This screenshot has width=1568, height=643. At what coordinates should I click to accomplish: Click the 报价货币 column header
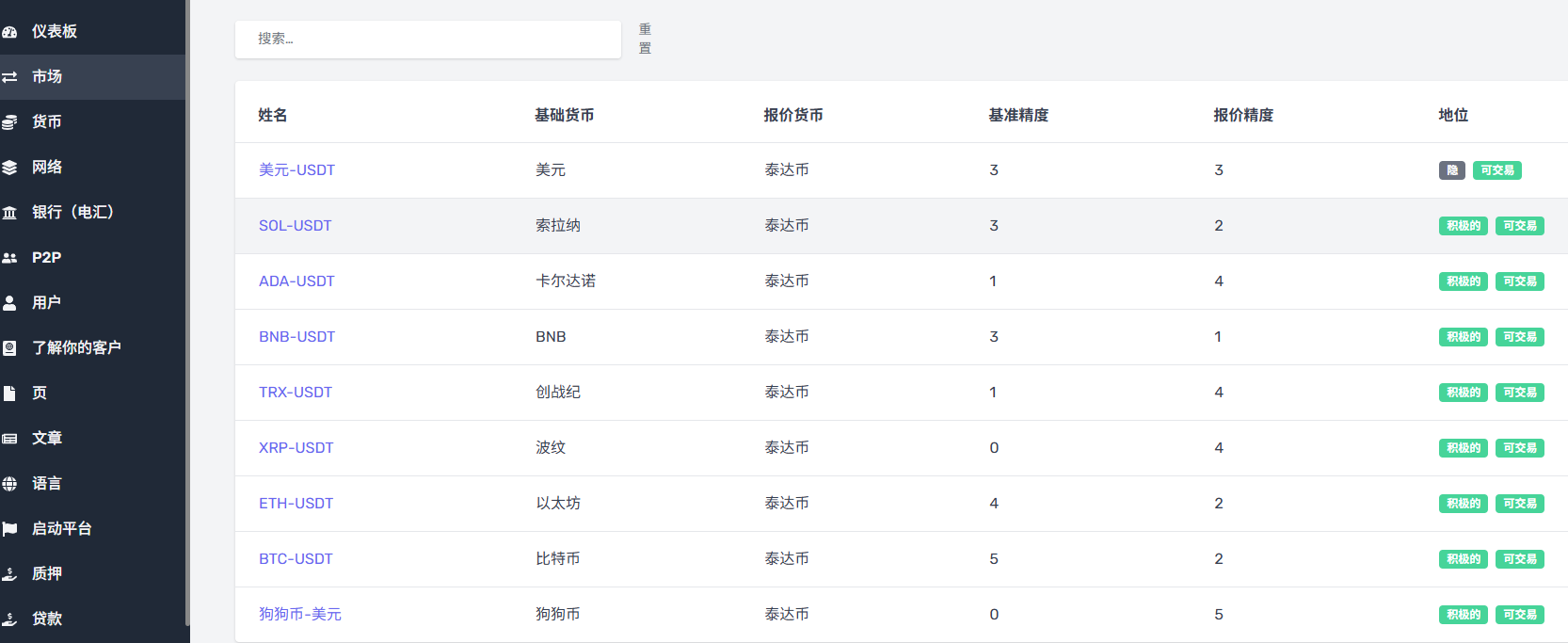coord(793,115)
